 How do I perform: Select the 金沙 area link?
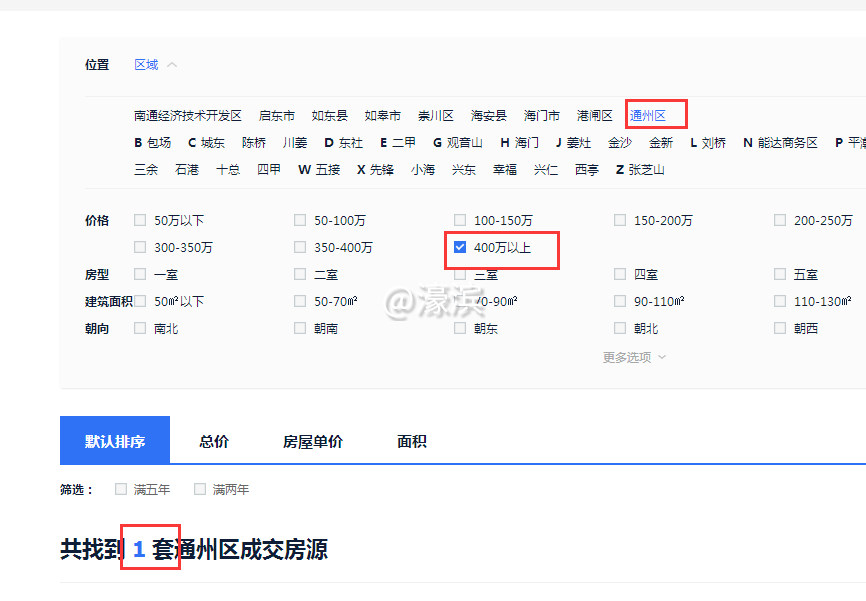(x=619, y=142)
